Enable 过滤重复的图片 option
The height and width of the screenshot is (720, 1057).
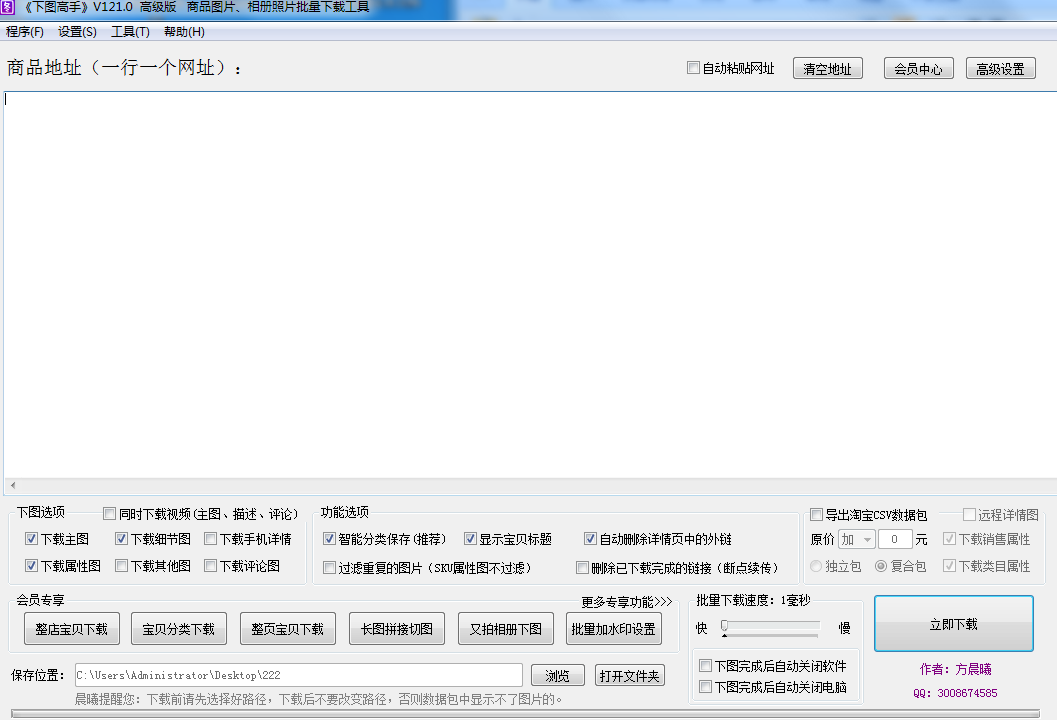(329, 567)
